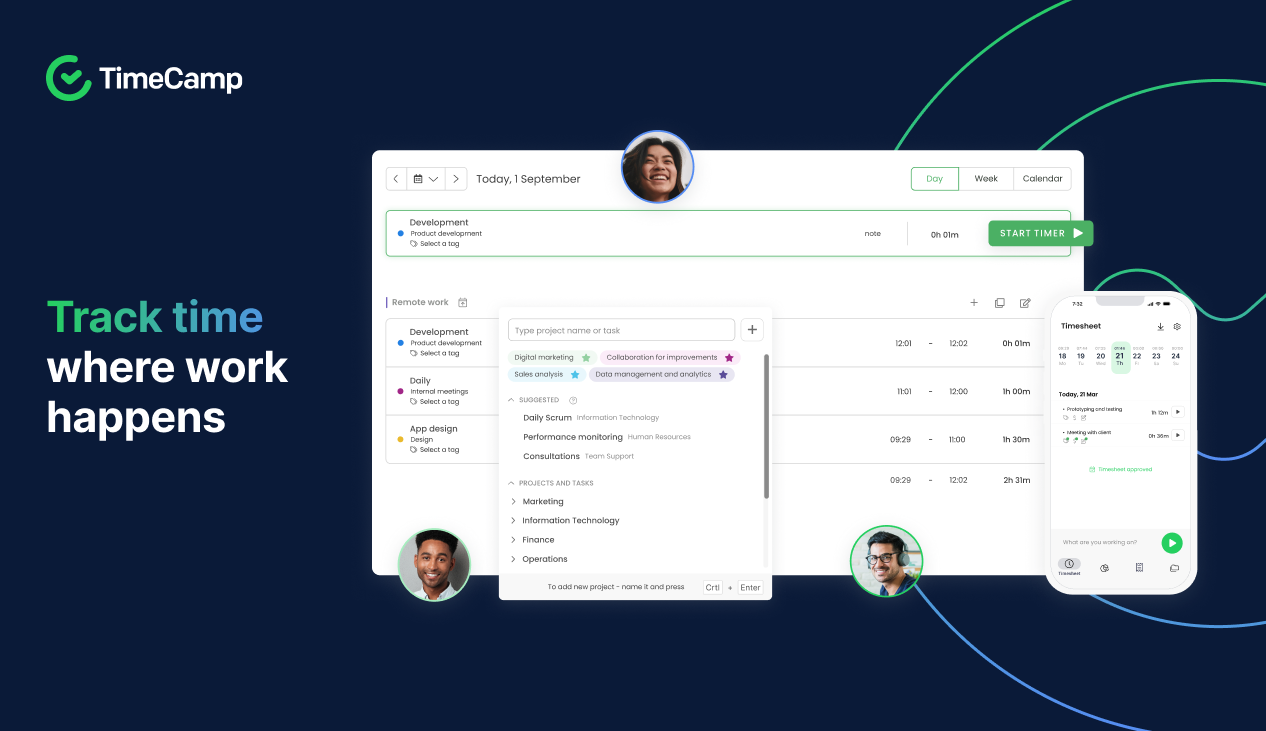Open Timesheet tab in phone bottom bar
The image size is (1266, 731).
click(1069, 567)
